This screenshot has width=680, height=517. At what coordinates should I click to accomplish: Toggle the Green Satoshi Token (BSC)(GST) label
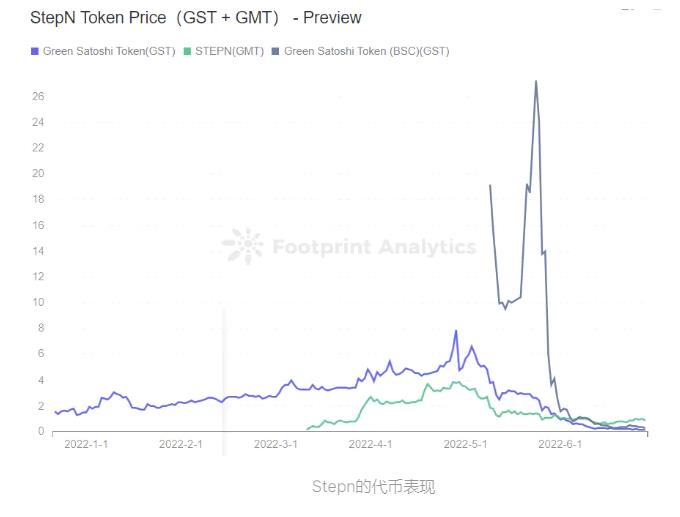(x=366, y=51)
